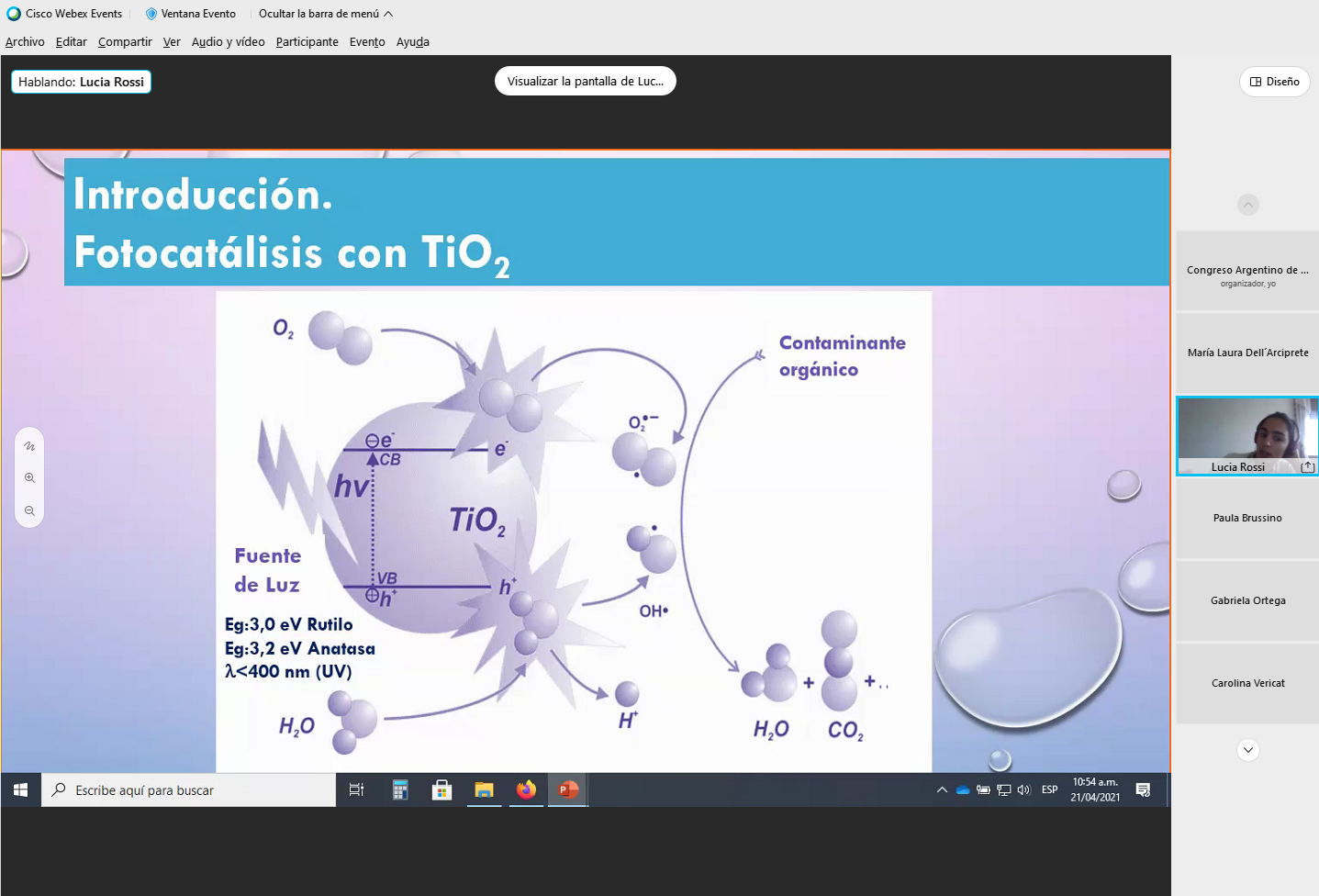Click Visualizar la pantalla de Luc... button

[x=585, y=81]
